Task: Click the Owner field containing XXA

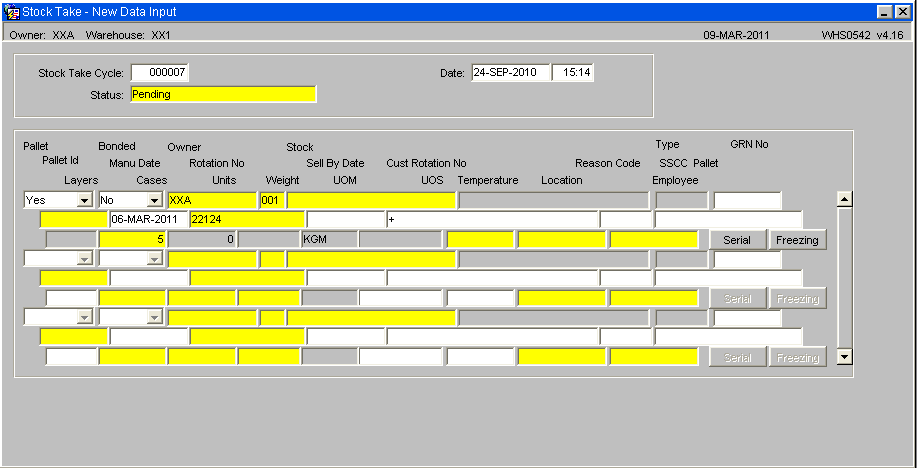Action: click(212, 201)
